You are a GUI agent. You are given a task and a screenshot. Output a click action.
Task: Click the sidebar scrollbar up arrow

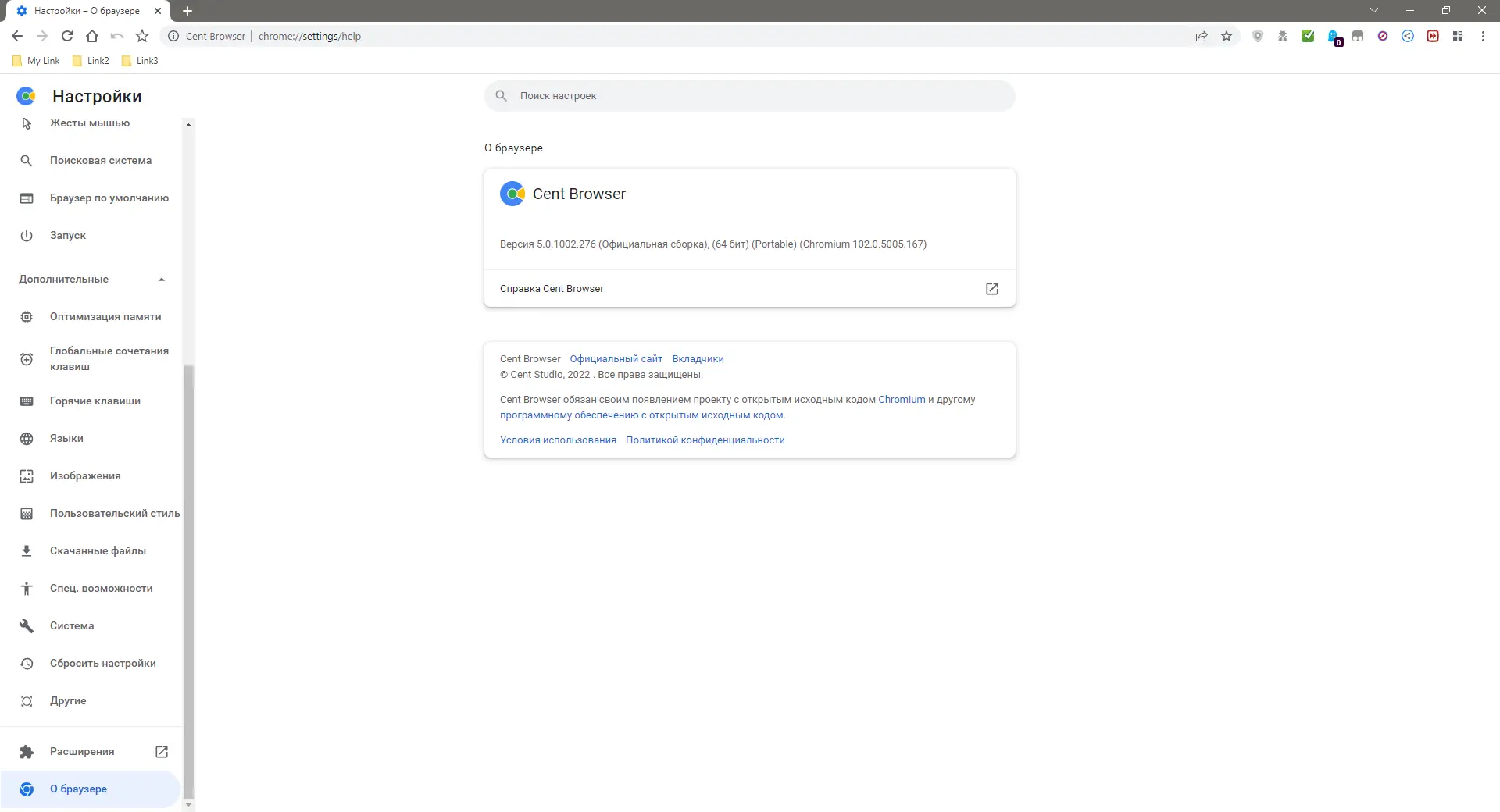(x=188, y=125)
